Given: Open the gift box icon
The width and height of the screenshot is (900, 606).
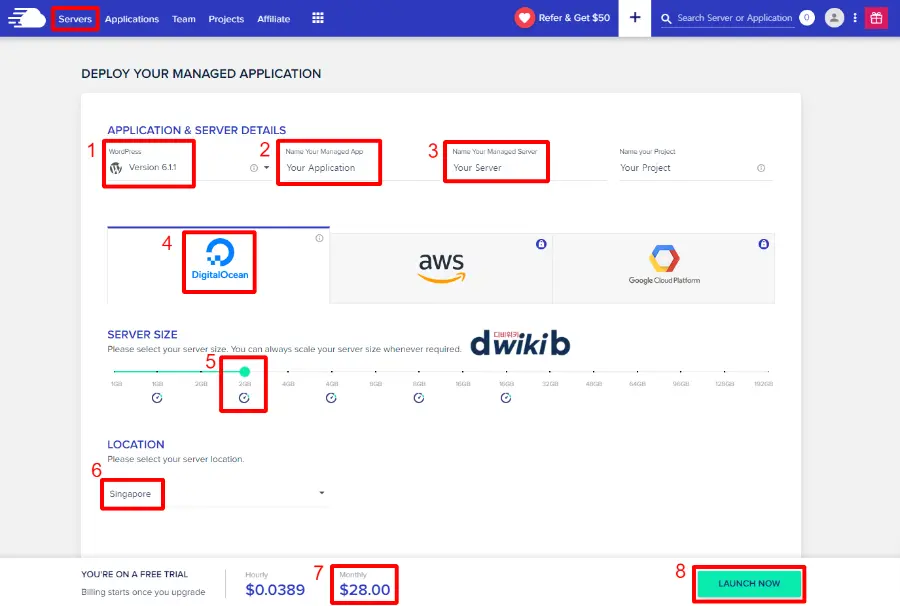Looking at the screenshot, I should [876, 18].
